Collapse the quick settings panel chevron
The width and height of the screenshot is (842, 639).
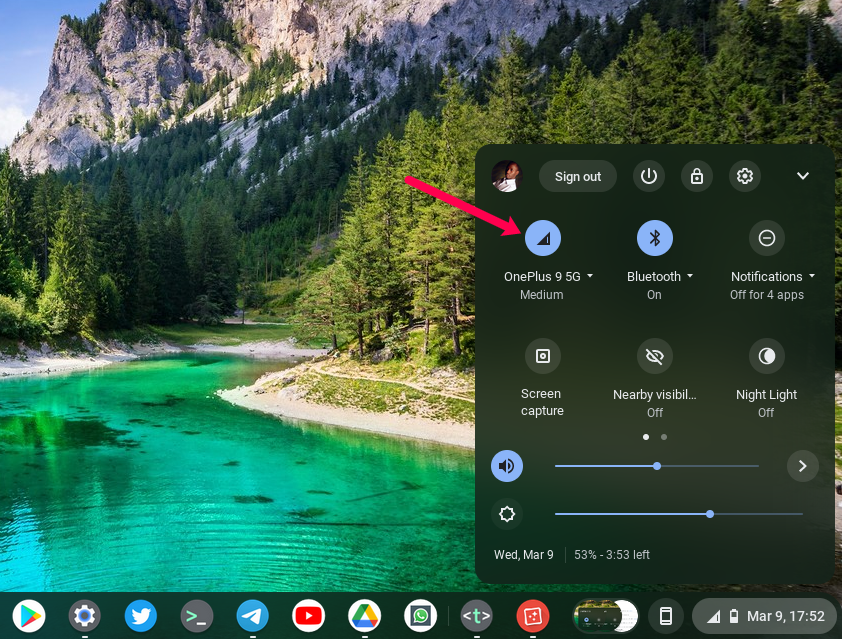click(802, 176)
